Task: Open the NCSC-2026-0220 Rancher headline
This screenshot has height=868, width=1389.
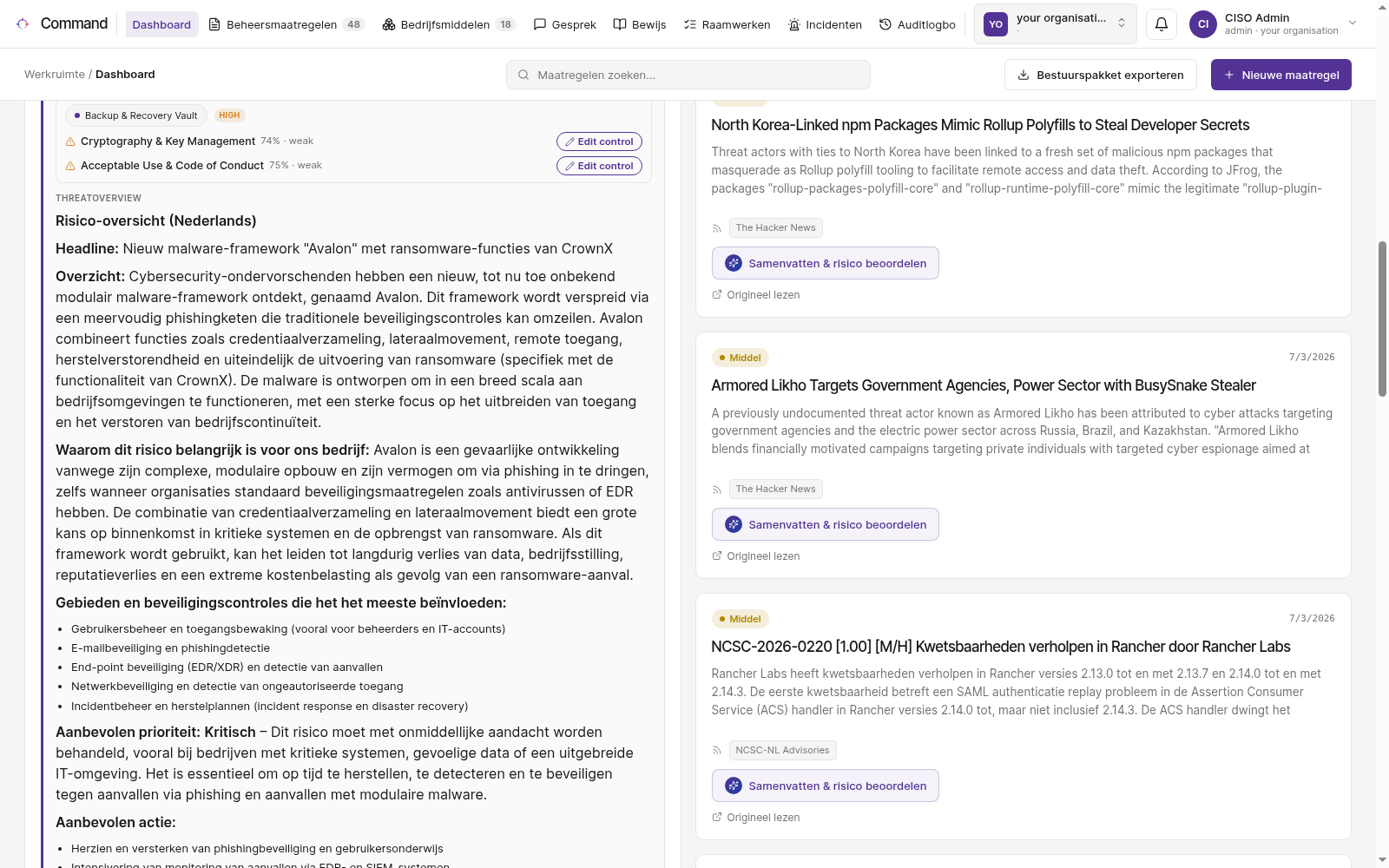Action: coord(1001,647)
